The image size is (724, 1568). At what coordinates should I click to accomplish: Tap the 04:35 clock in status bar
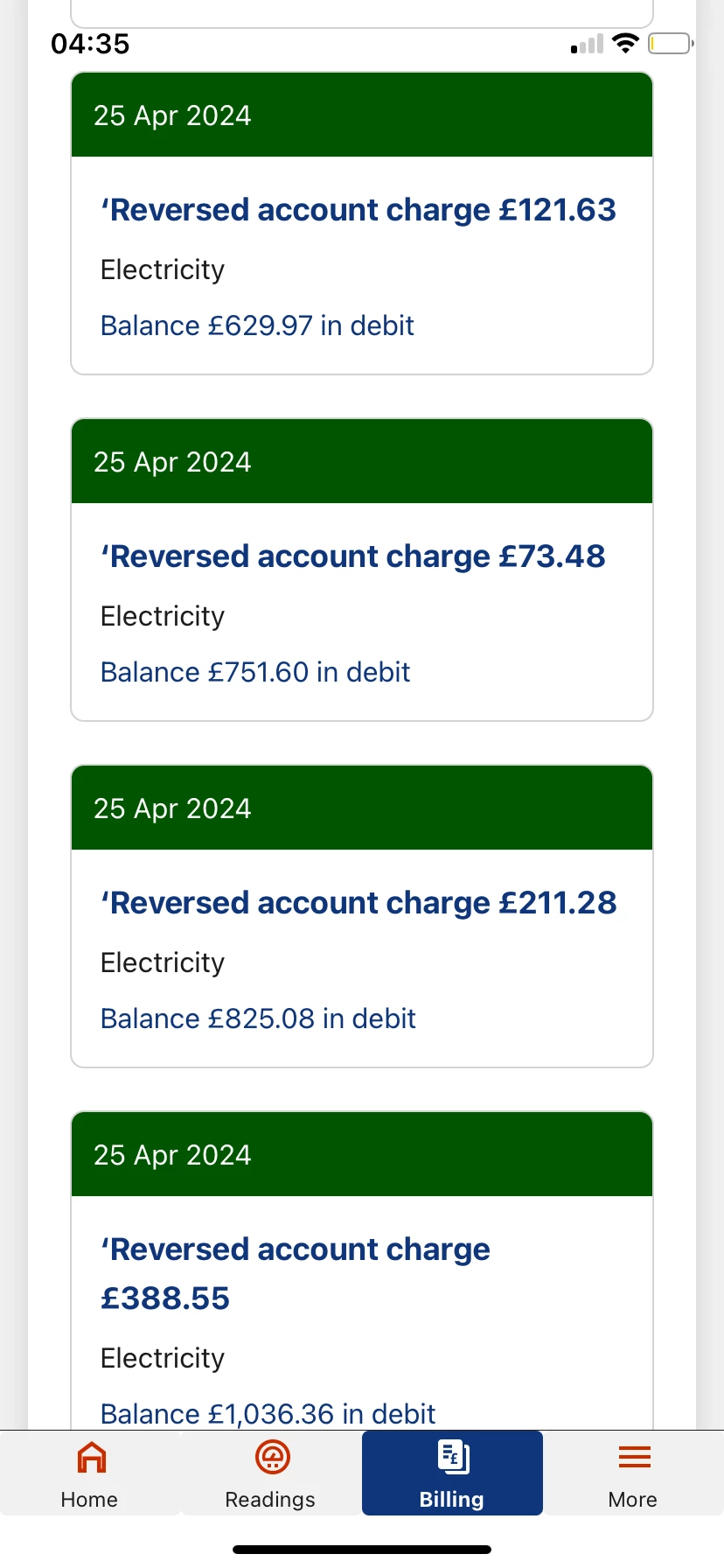pyautogui.click(x=90, y=43)
